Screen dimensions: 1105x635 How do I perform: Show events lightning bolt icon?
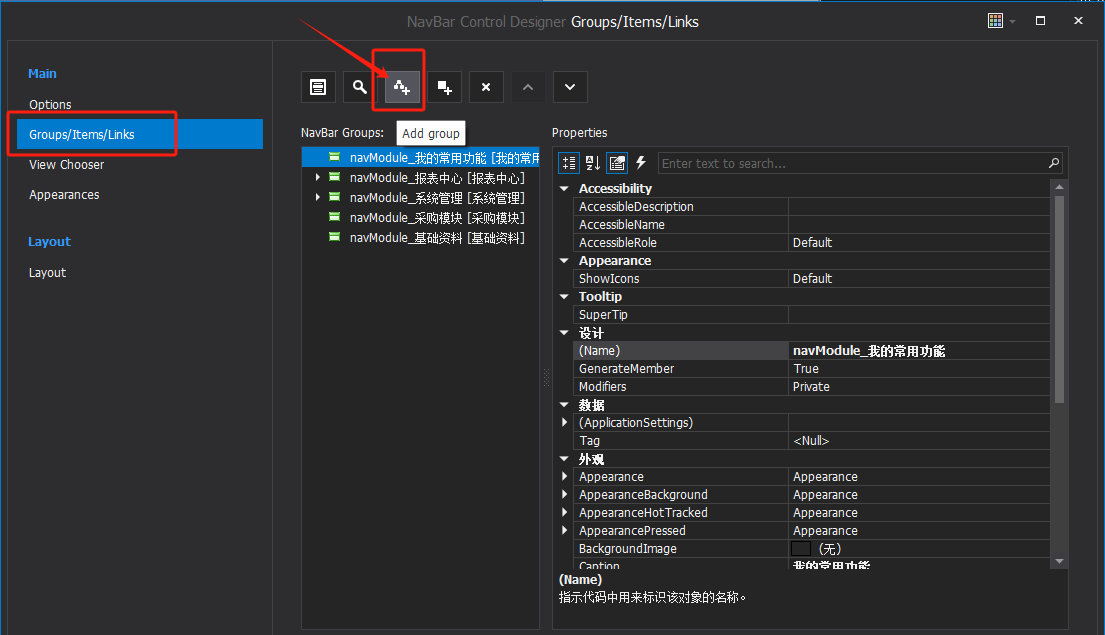coord(641,163)
